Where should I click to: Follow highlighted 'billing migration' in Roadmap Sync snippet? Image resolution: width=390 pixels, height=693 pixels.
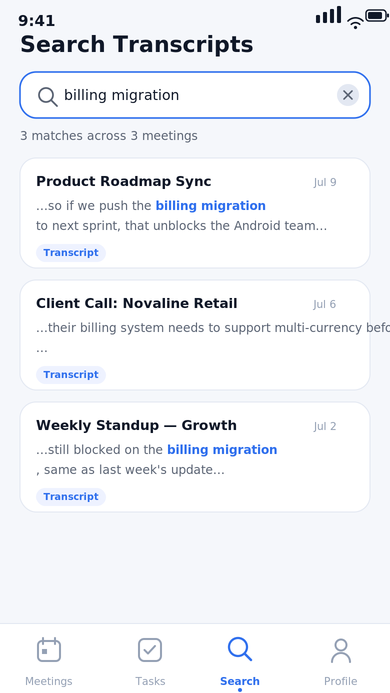(210, 206)
